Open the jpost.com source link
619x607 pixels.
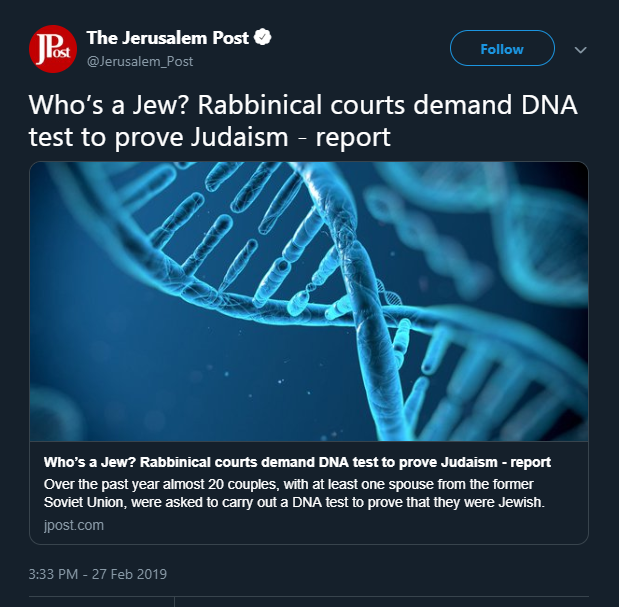pyautogui.click(x=73, y=524)
